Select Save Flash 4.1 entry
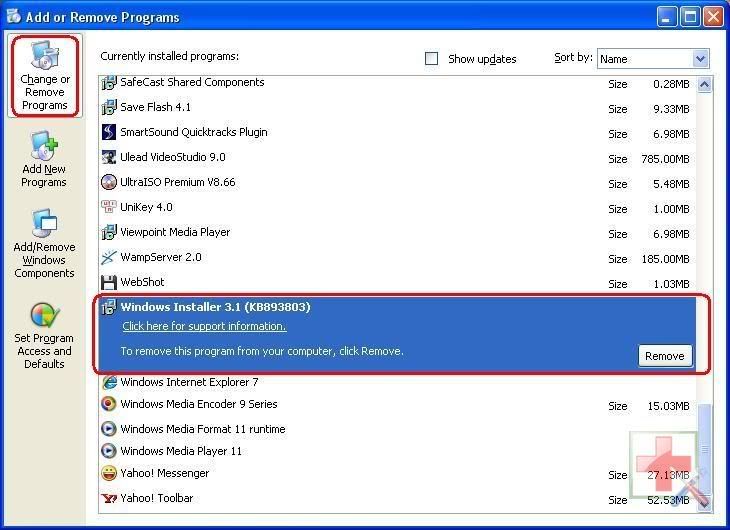Viewport: 730px width, 530px height. coord(398,108)
